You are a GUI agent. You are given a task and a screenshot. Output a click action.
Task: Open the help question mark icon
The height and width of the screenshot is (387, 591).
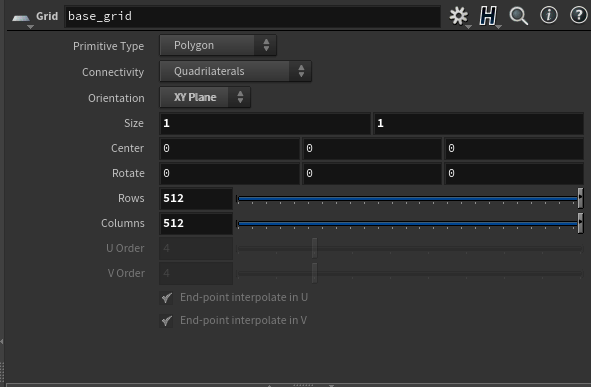(x=579, y=15)
